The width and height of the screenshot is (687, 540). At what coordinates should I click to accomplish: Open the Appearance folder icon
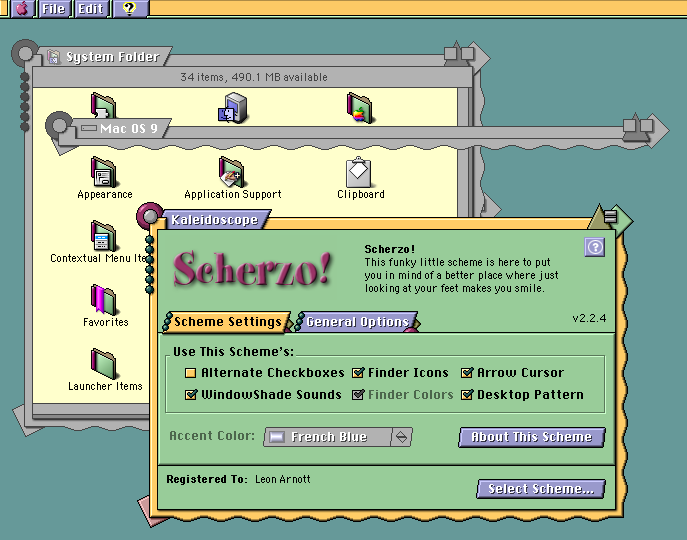(104, 172)
